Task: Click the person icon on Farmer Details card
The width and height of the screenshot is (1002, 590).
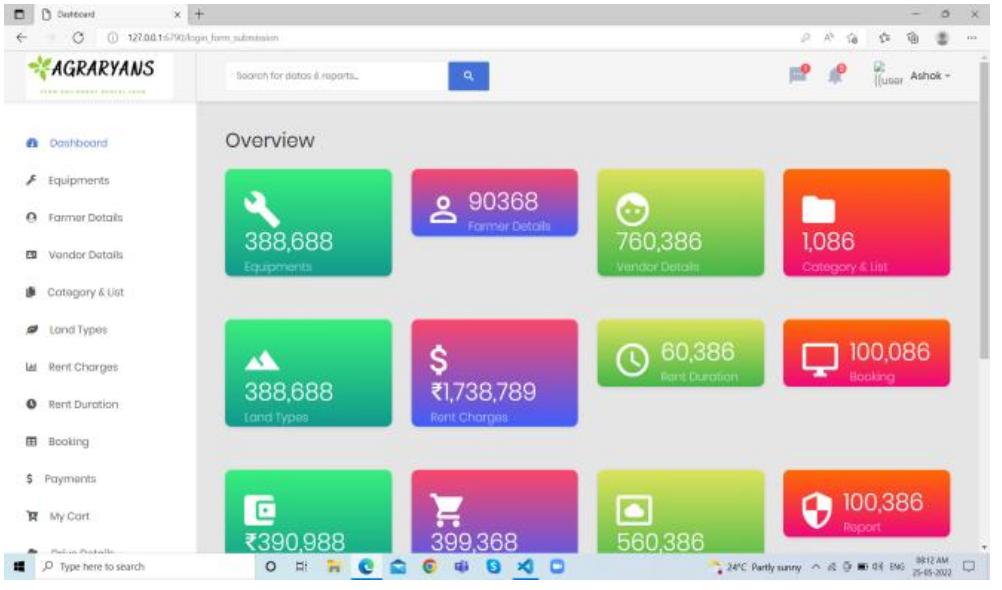Action: [442, 209]
